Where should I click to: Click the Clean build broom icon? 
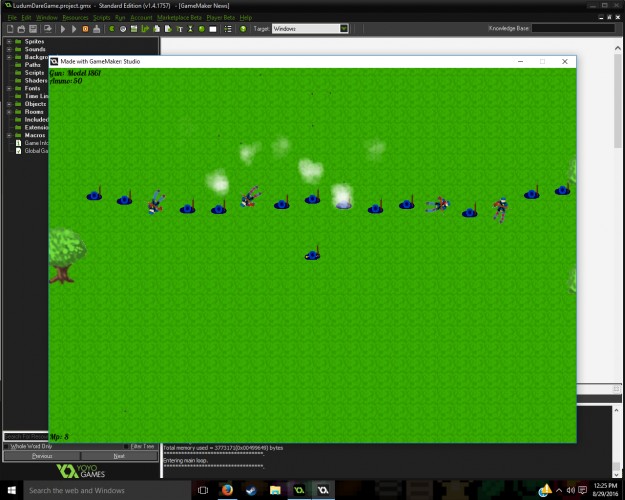tap(96, 29)
